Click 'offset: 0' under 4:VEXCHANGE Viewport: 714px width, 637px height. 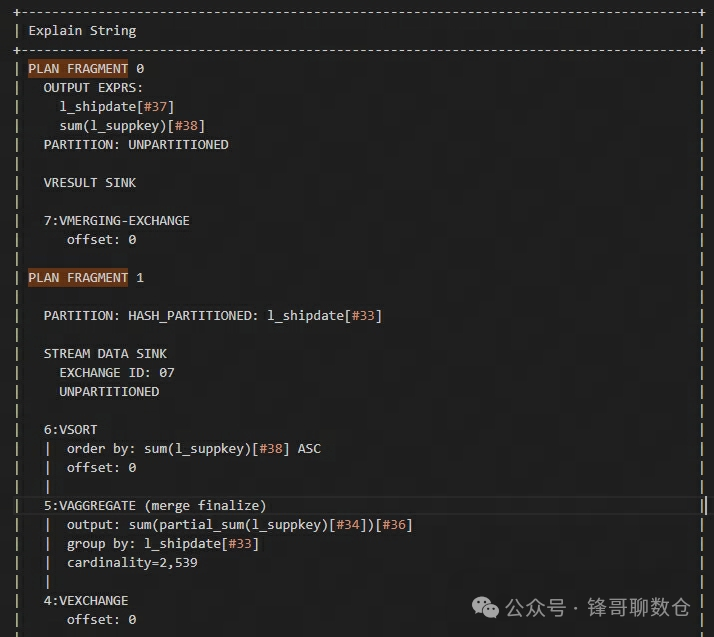point(102,620)
